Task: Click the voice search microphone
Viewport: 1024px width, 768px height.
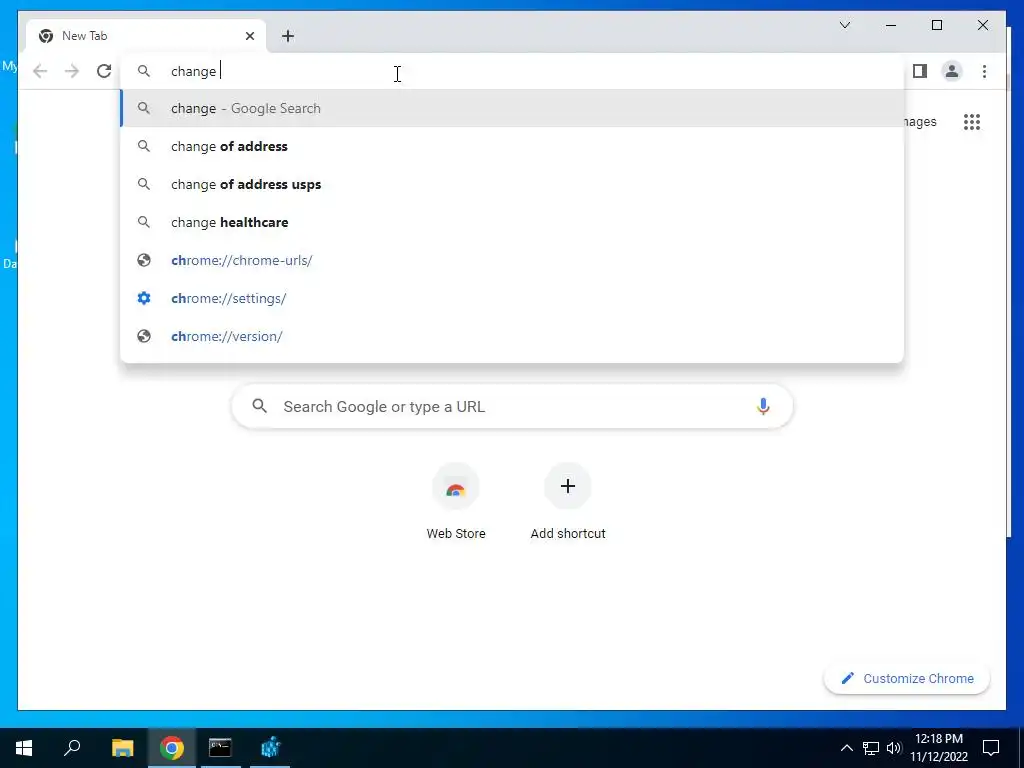Action: coord(763,406)
